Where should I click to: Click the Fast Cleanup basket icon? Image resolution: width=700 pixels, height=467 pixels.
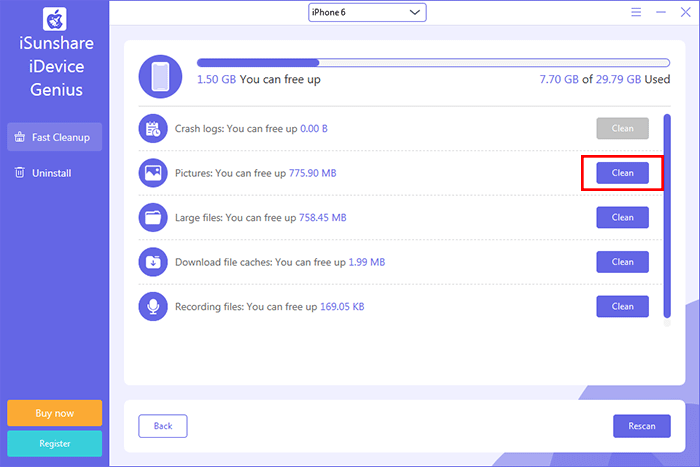[x=20, y=137]
